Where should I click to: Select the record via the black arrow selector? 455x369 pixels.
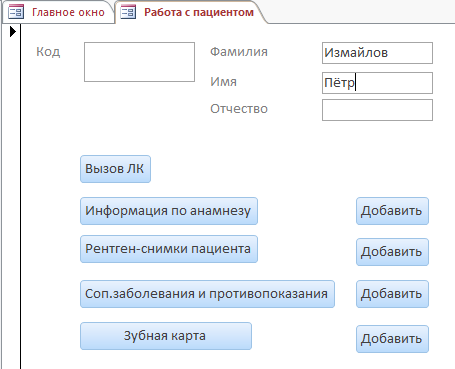13,32
